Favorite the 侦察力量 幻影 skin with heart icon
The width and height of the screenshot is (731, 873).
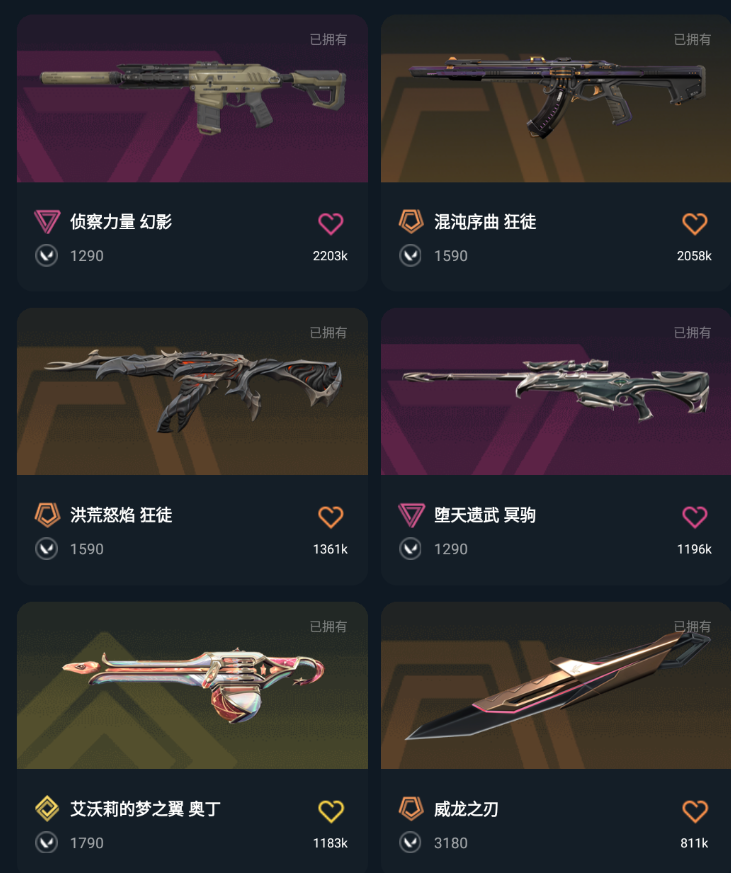coord(331,223)
